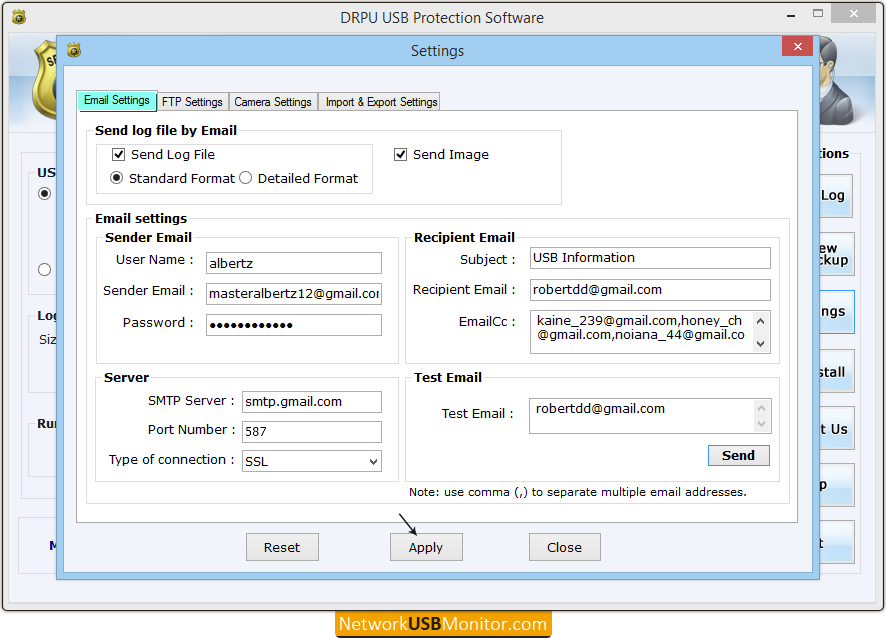Select the second radio button in main window

coord(44,270)
